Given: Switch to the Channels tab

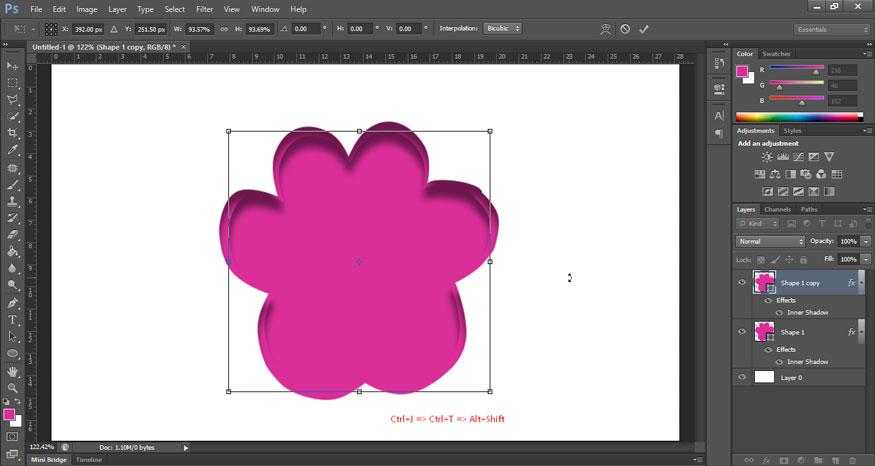Looking at the screenshot, I should (777, 209).
